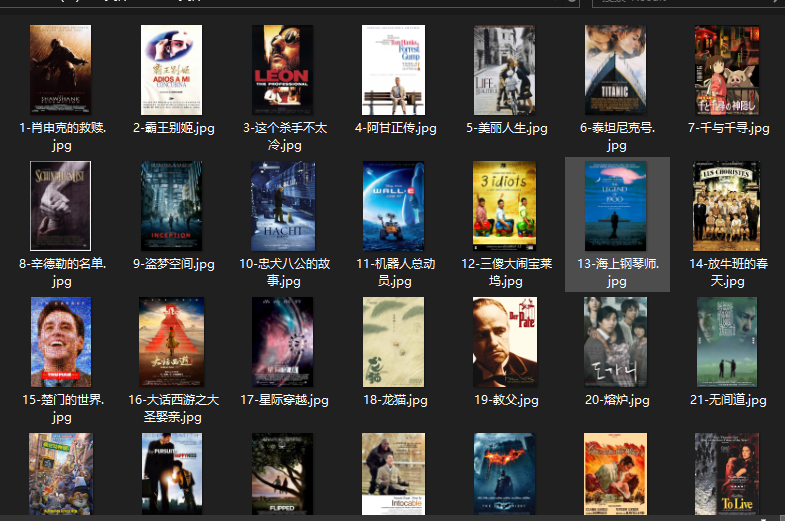Select the Schindler's List poster thumbnail
Screen dimensions: 785x521
[61, 206]
